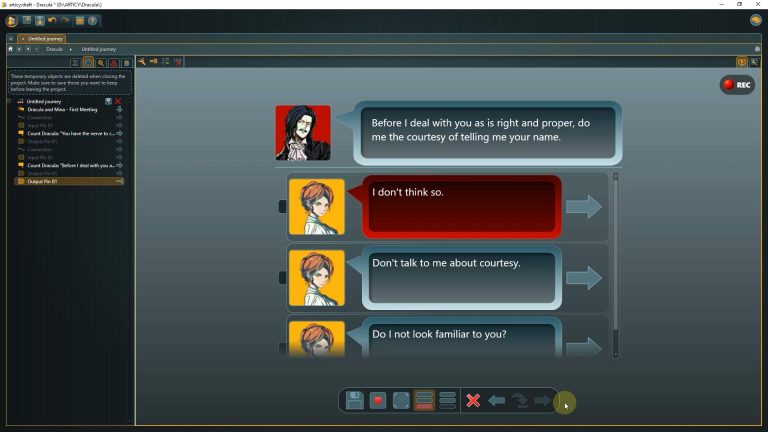Screen dimensions: 768x432
Task: Choose the reply 'Don't talk to me about courtesy.'
Action: (461, 278)
